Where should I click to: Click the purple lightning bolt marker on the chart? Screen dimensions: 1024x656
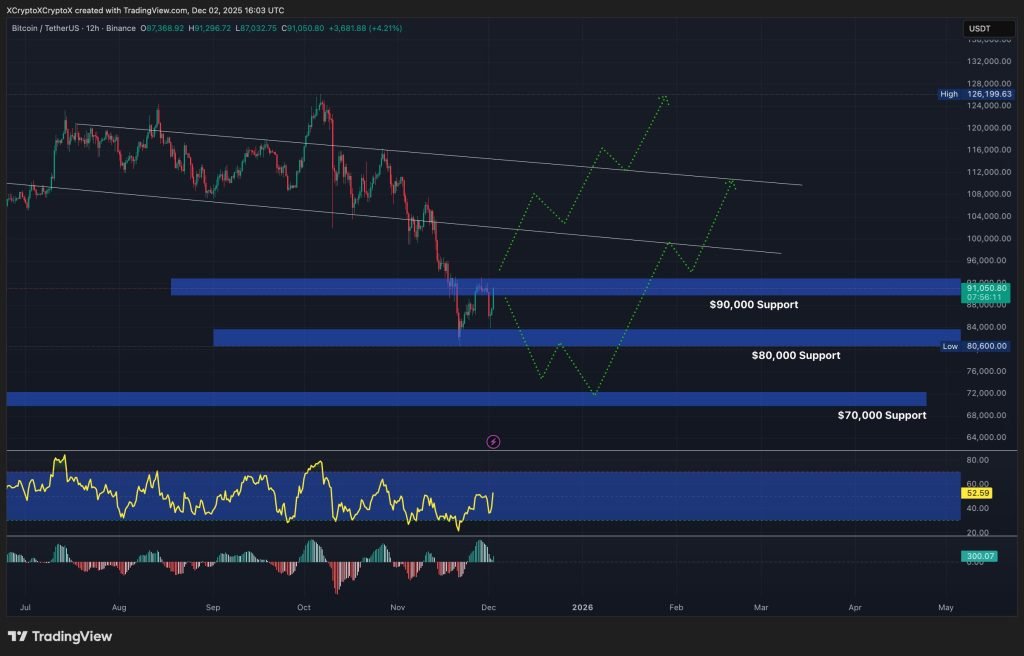492,441
